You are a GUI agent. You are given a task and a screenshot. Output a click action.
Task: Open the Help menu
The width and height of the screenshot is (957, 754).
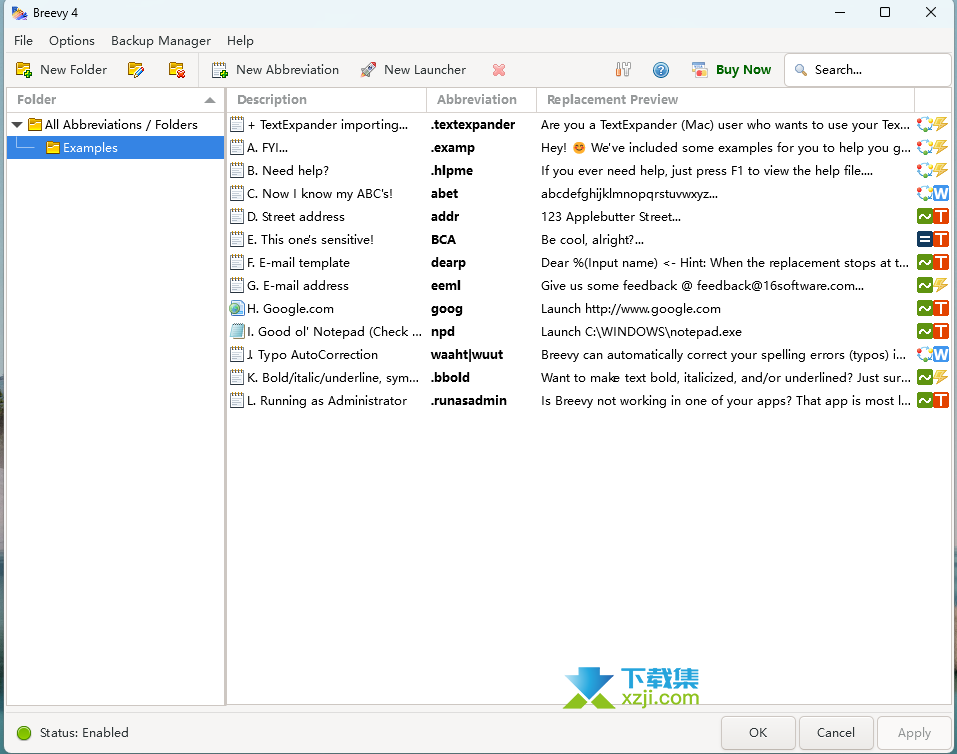240,41
